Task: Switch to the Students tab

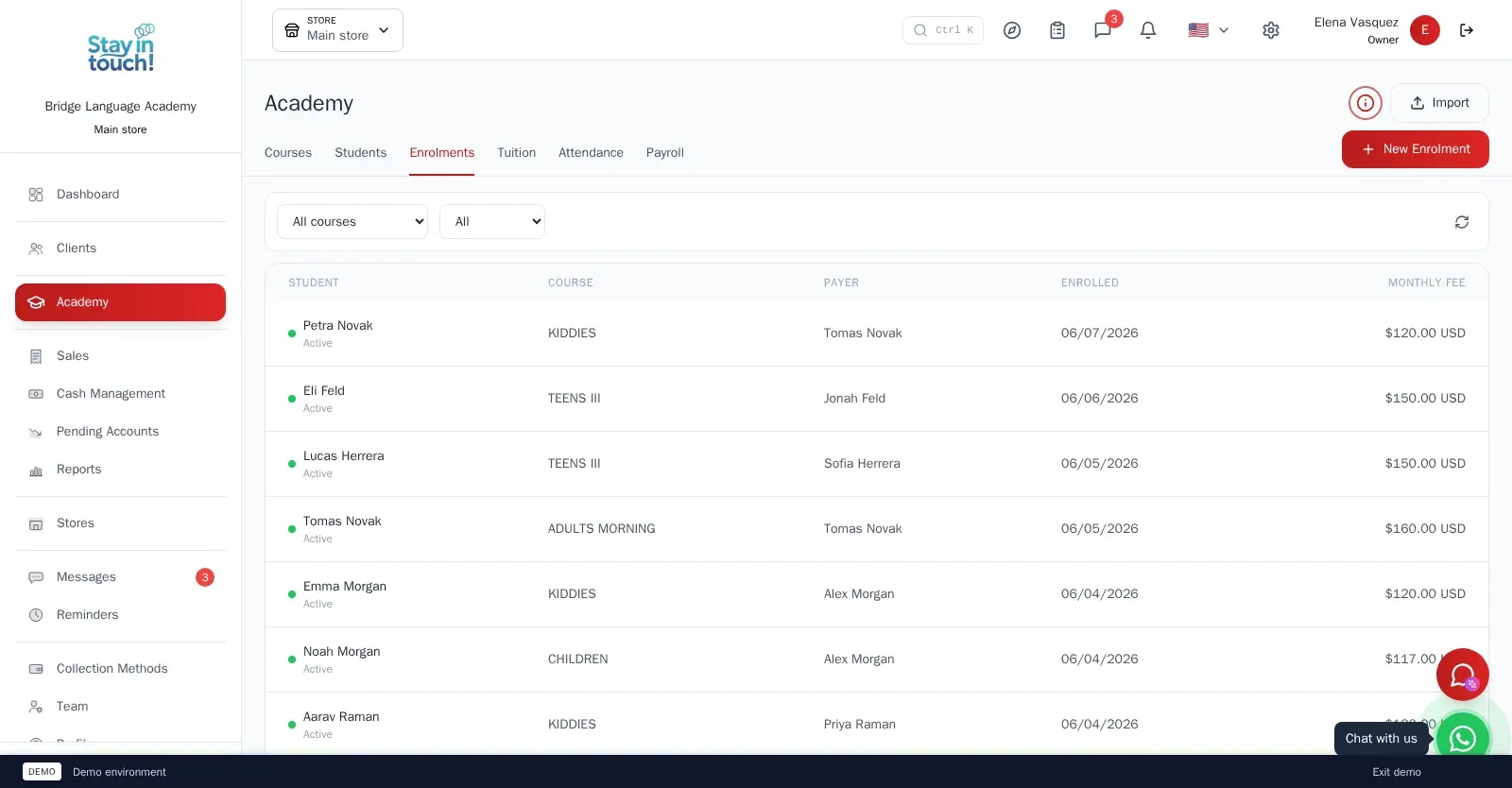Action: tap(361, 153)
